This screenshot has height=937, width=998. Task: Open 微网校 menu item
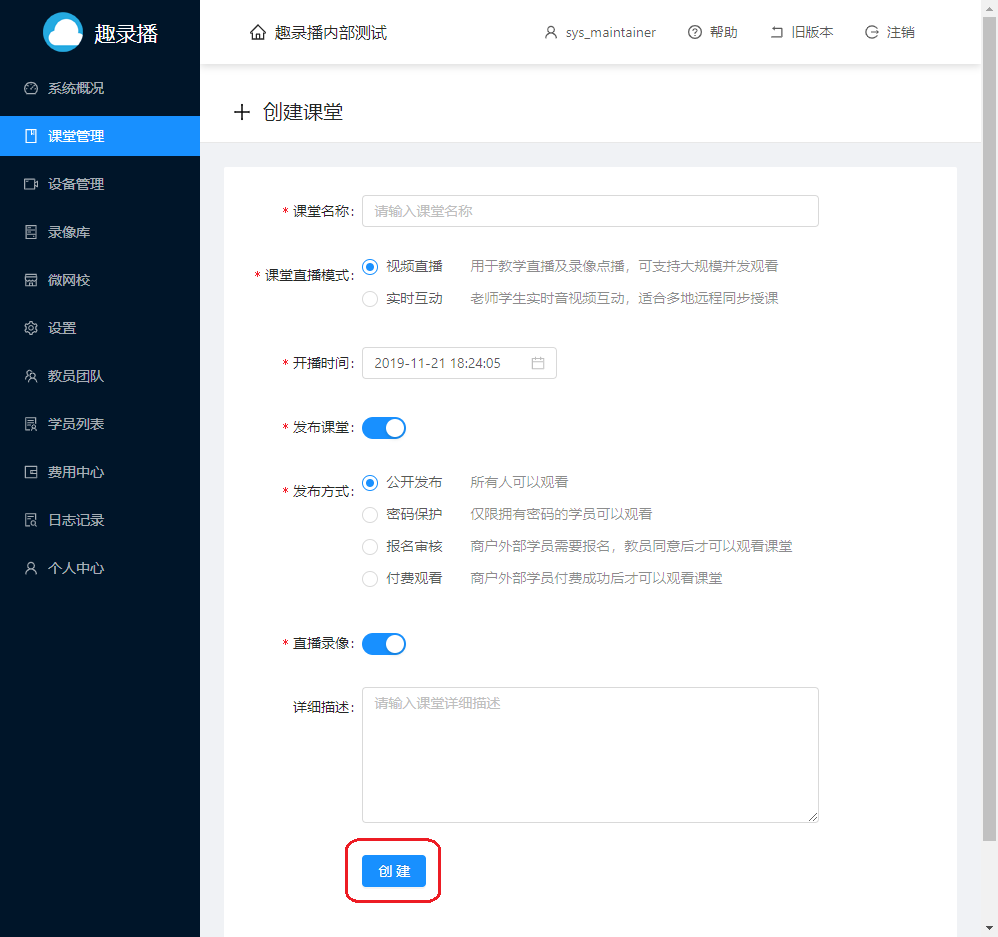click(x=100, y=280)
